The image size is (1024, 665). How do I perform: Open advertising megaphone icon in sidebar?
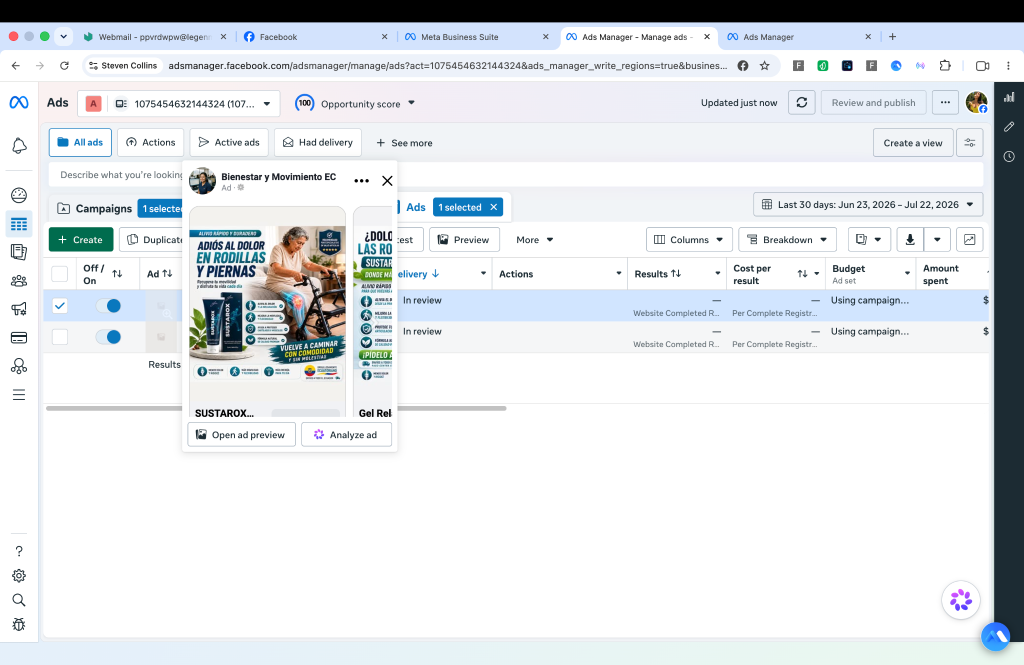click(x=19, y=309)
